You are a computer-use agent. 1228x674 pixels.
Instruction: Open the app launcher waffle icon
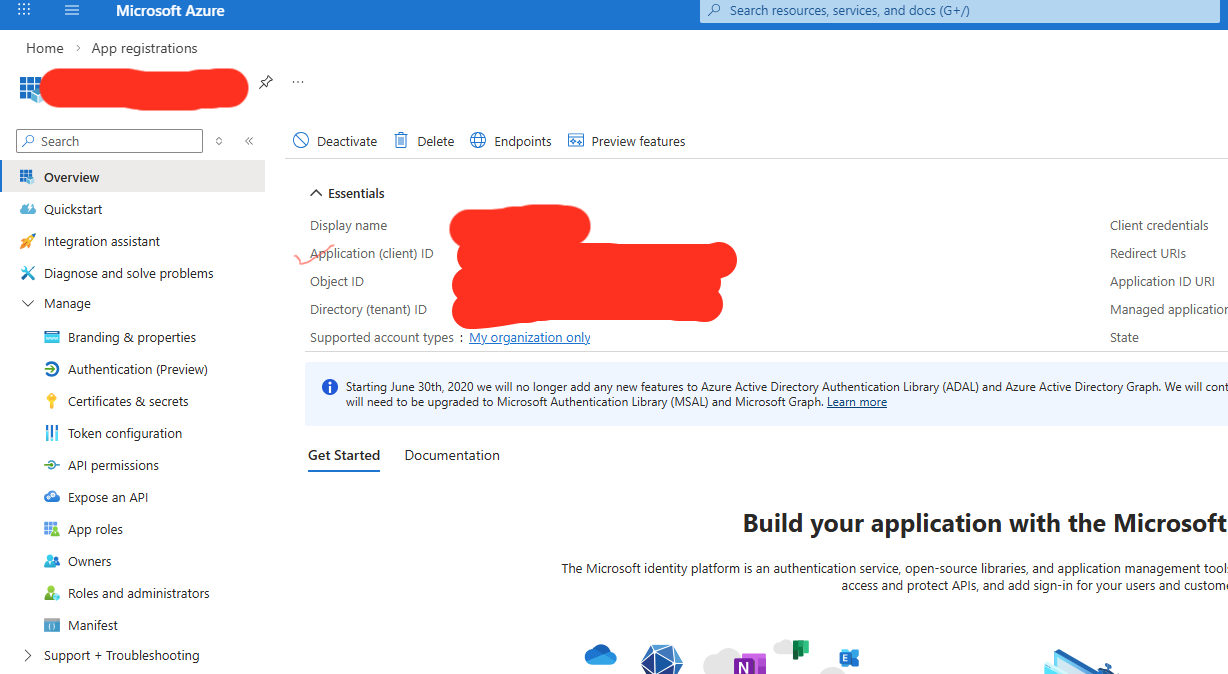[24, 10]
